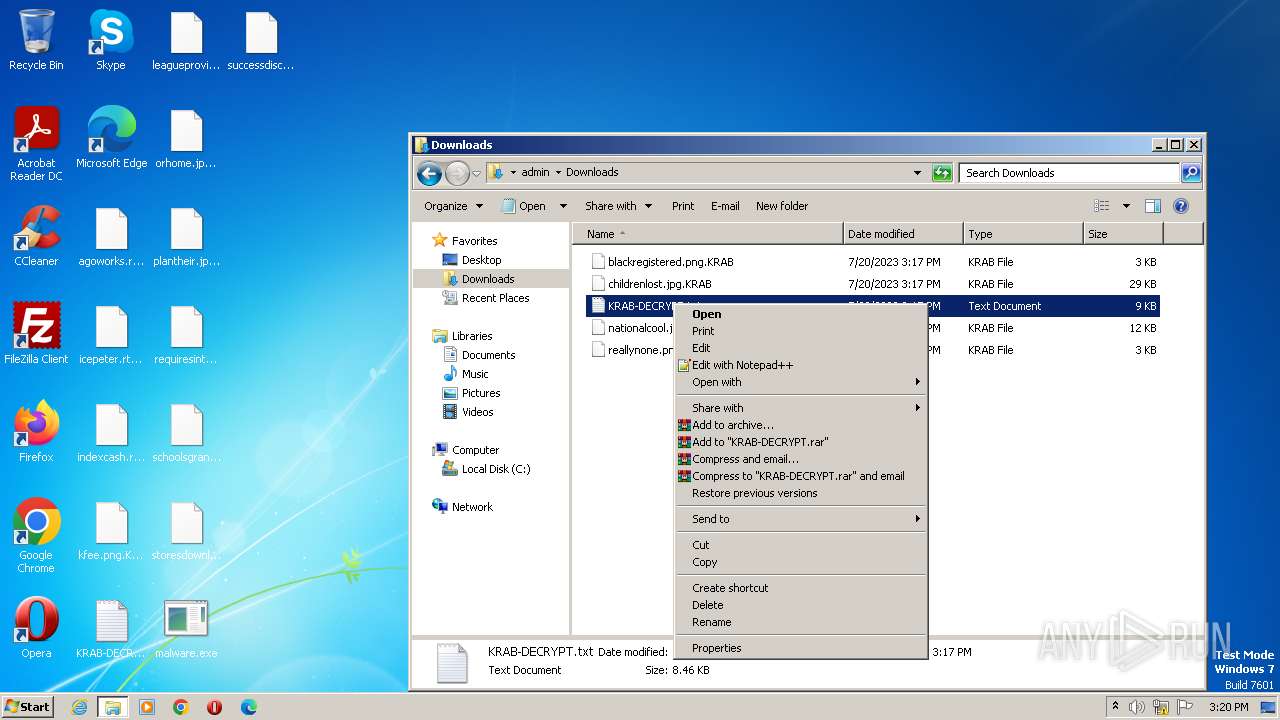Select Restore previous versions
The width and height of the screenshot is (1280, 720).
(802, 493)
